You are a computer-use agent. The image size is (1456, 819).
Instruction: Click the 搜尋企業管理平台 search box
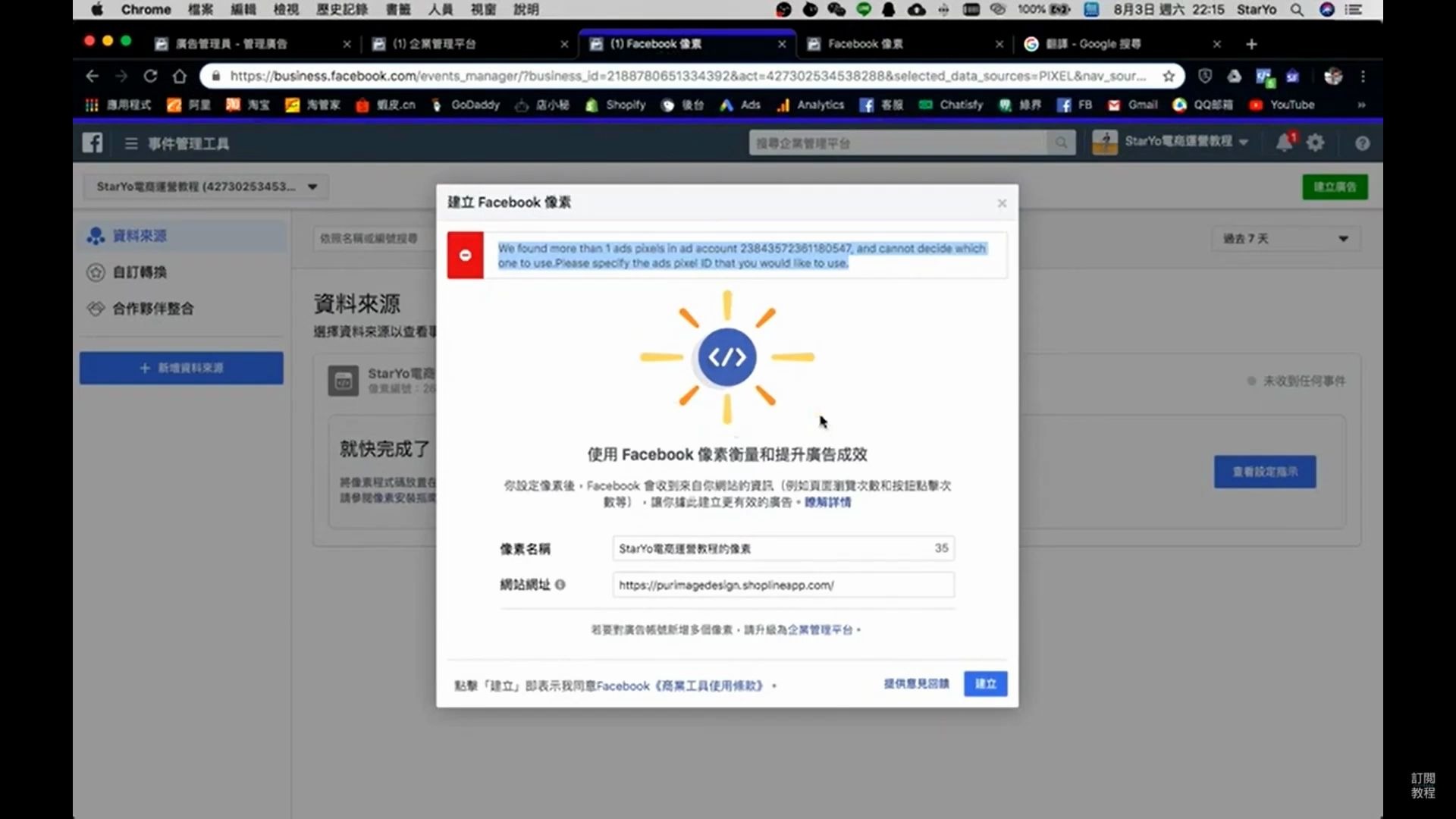point(898,143)
